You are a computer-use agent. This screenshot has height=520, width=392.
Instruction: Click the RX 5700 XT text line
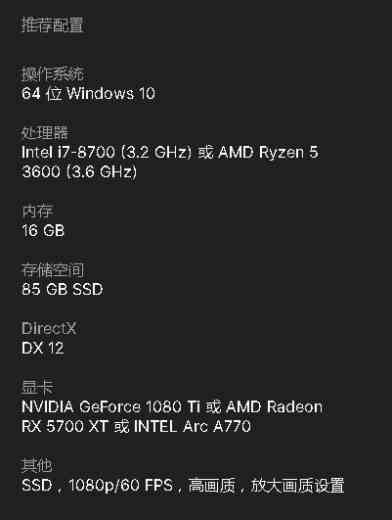65,426
